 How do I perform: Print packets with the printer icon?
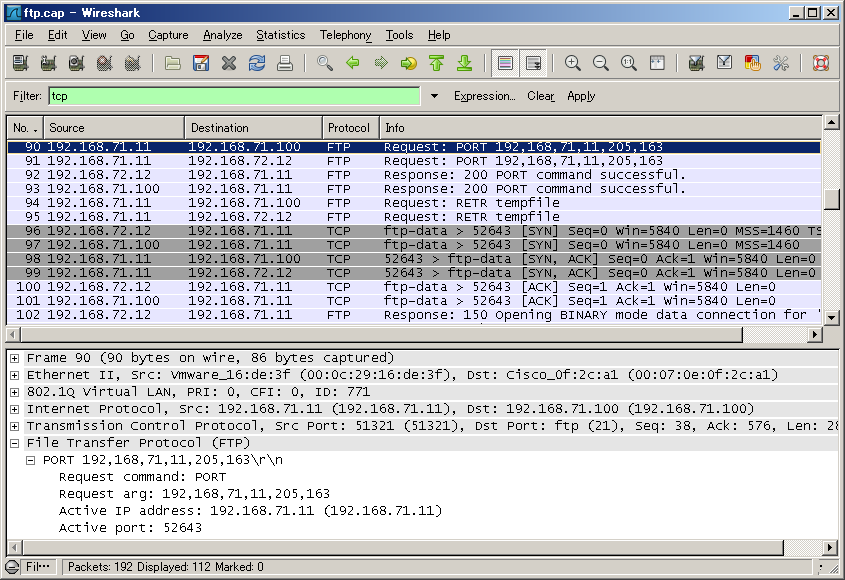285,63
